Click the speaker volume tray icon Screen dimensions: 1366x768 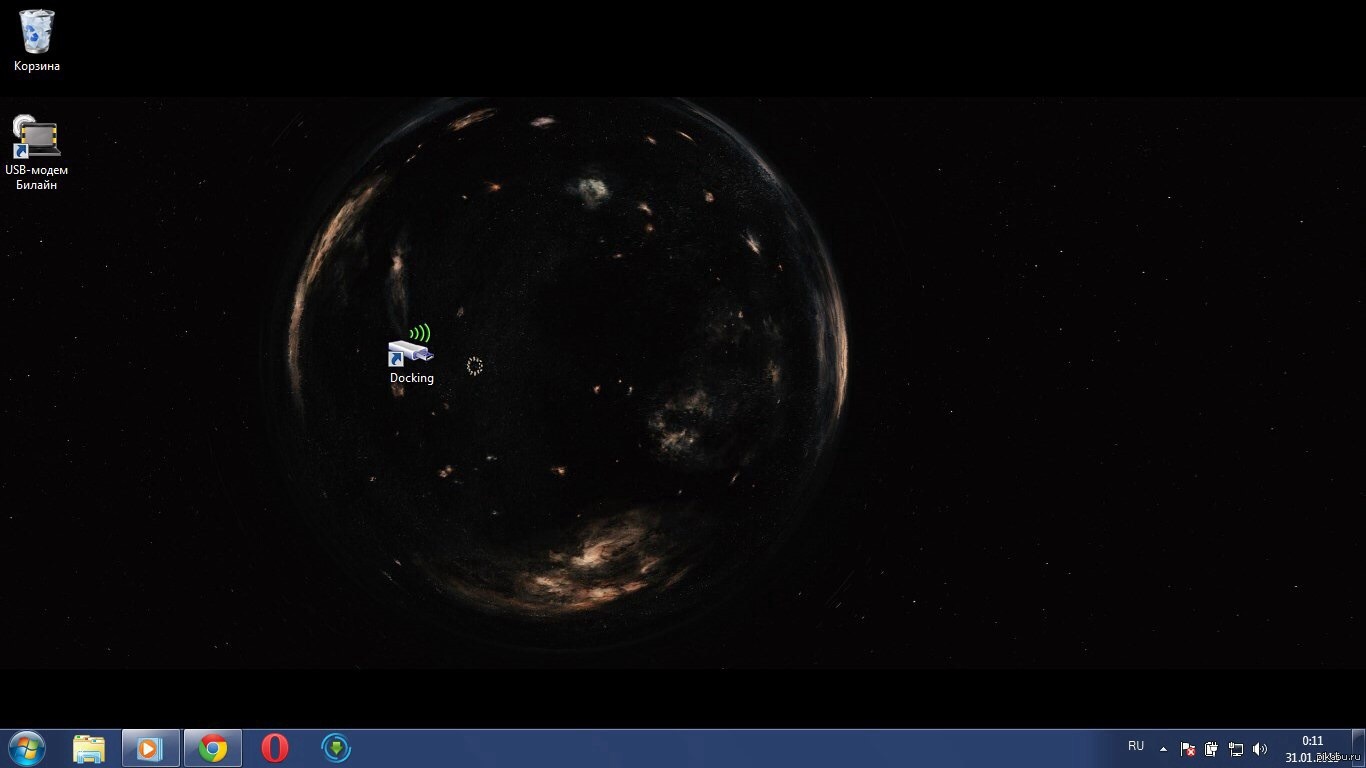click(x=1260, y=748)
